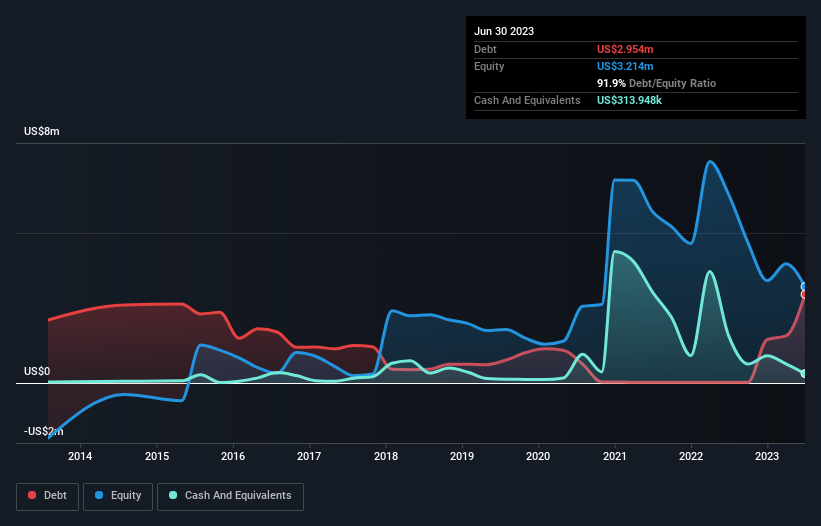Click the 2019 x-axis label
821x526 pixels.
462,456
